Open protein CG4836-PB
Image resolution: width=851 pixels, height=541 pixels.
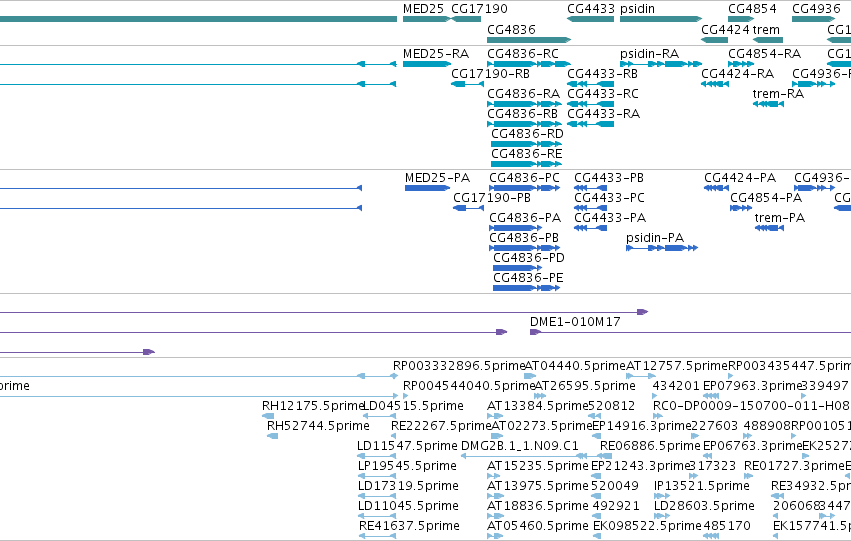point(524,249)
